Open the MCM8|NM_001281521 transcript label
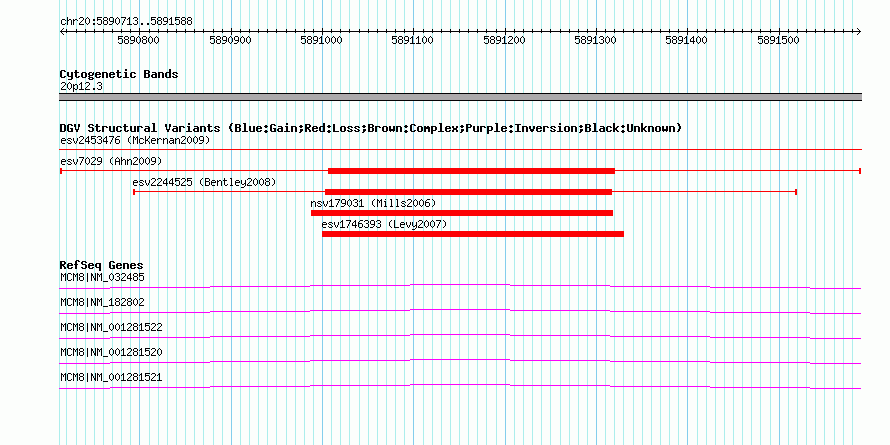Viewport: 890px width, 445px height. coord(111,377)
